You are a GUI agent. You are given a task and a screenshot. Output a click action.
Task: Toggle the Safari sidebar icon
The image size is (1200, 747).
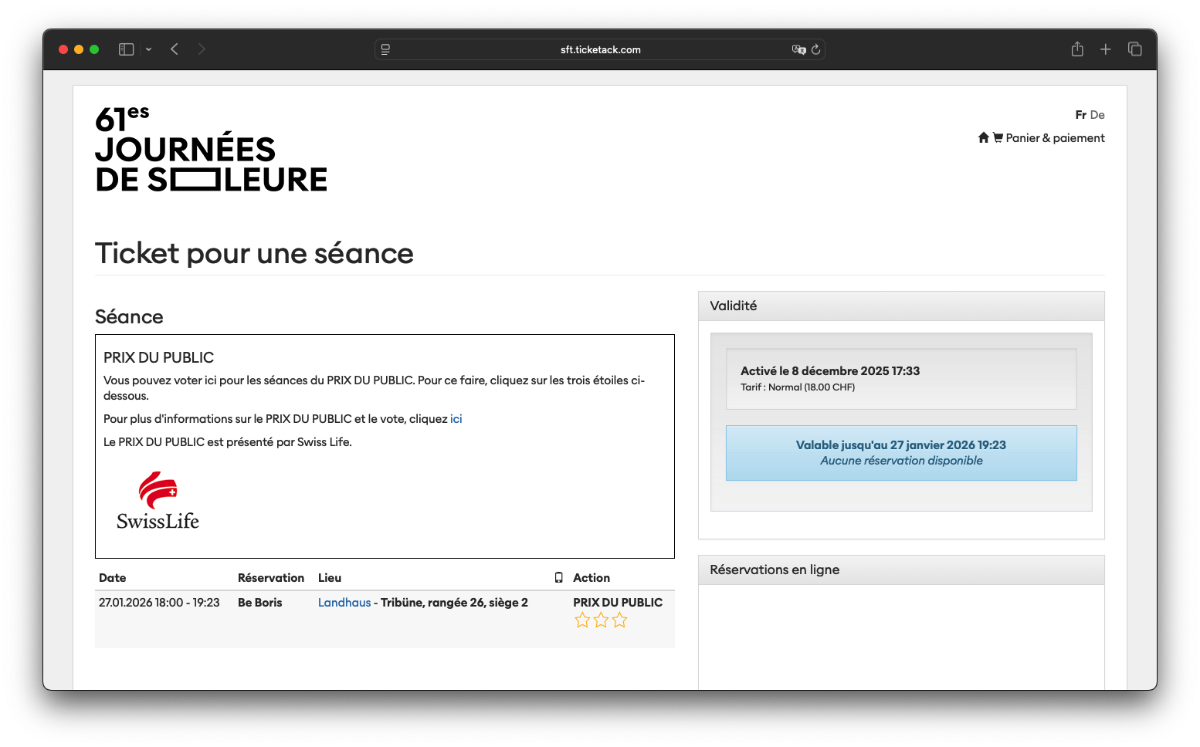coord(126,48)
